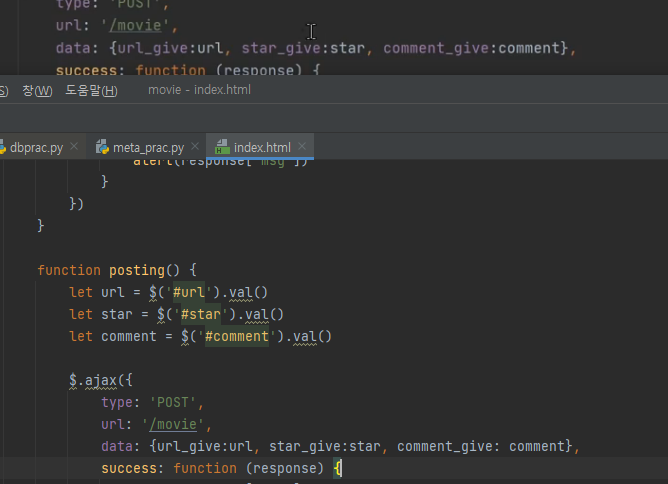Open the '/movie' url link in top code preview
Screen dimensions: 668x484
coord(135,26)
